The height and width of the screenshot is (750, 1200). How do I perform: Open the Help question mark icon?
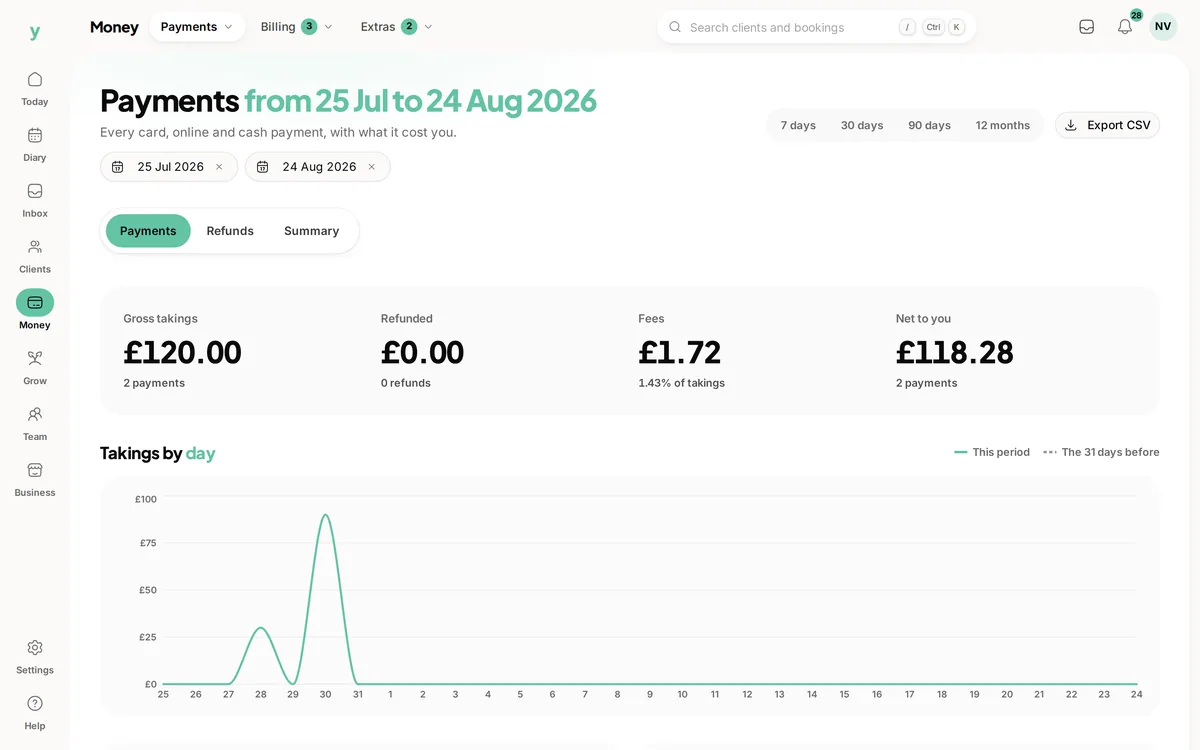click(35, 703)
